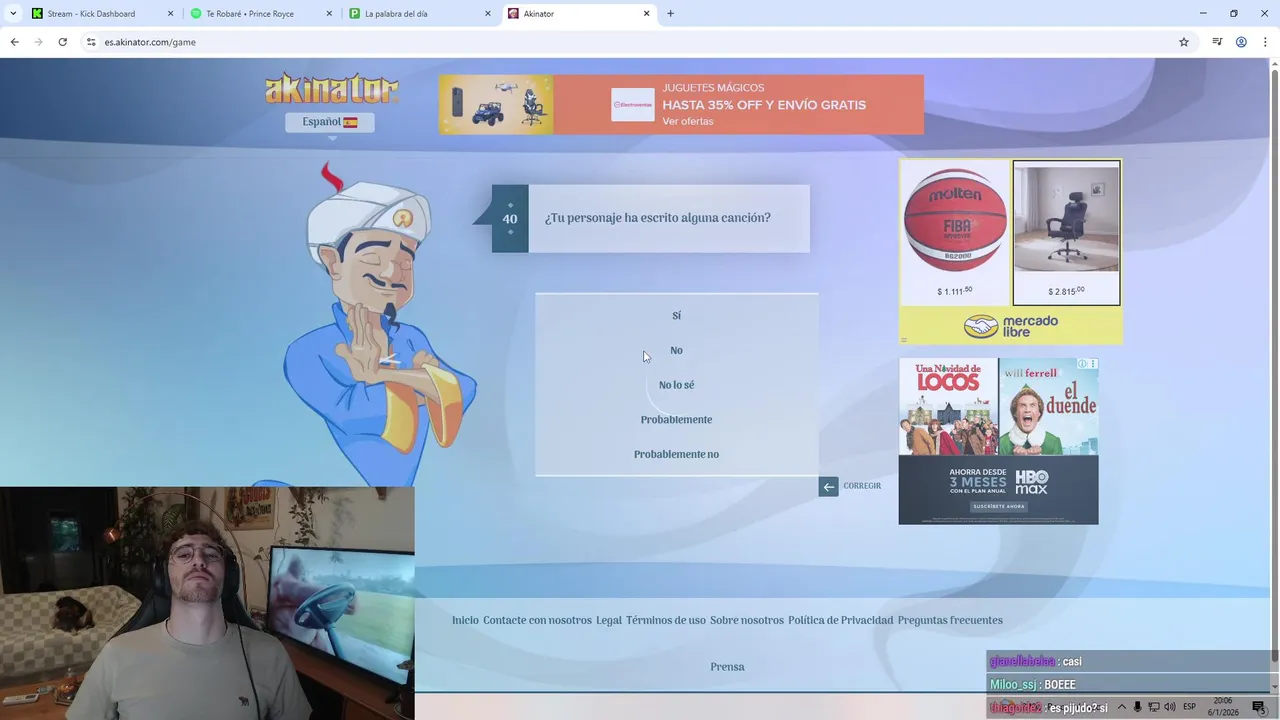View site information icon in address bar
This screenshot has height=720, width=1280.
tap(91, 42)
